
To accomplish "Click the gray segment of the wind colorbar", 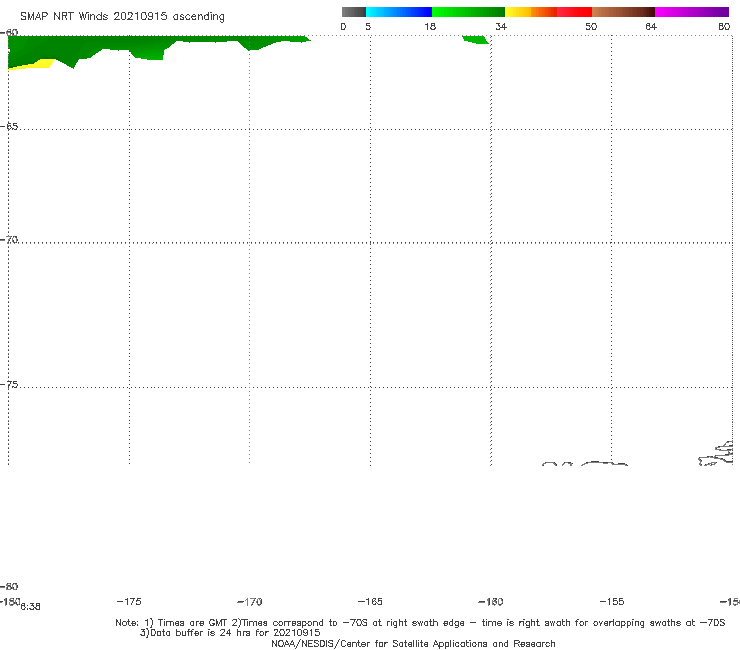I will [354, 12].
